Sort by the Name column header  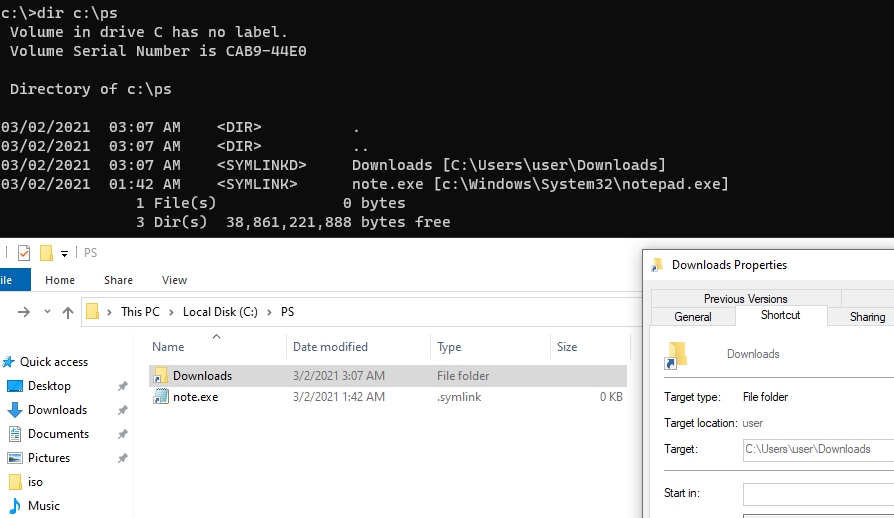(x=168, y=346)
